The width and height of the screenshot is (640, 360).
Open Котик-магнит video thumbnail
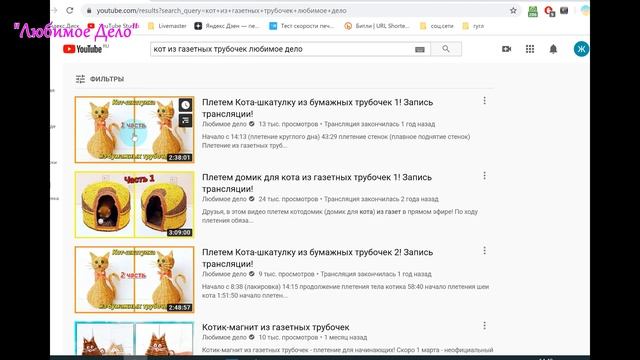point(134,338)
